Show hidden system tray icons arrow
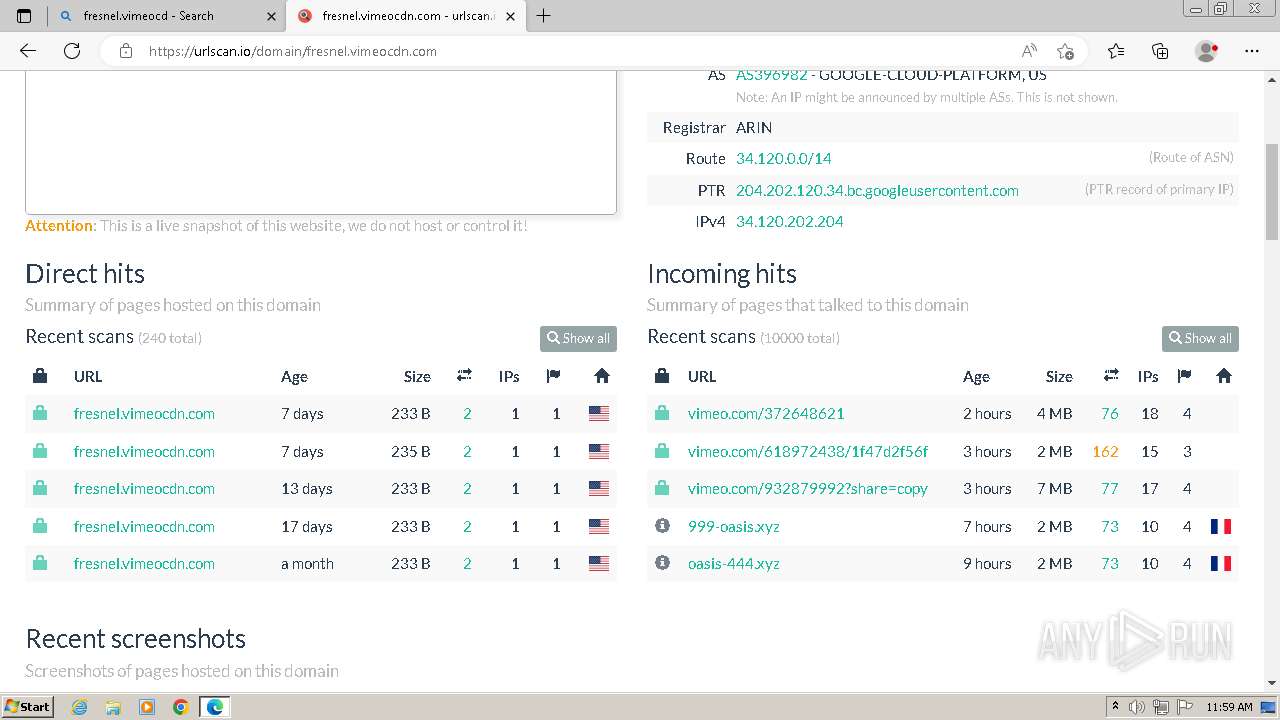Viewport: 1280px width, 720px height. click(x=1115, y=707)
